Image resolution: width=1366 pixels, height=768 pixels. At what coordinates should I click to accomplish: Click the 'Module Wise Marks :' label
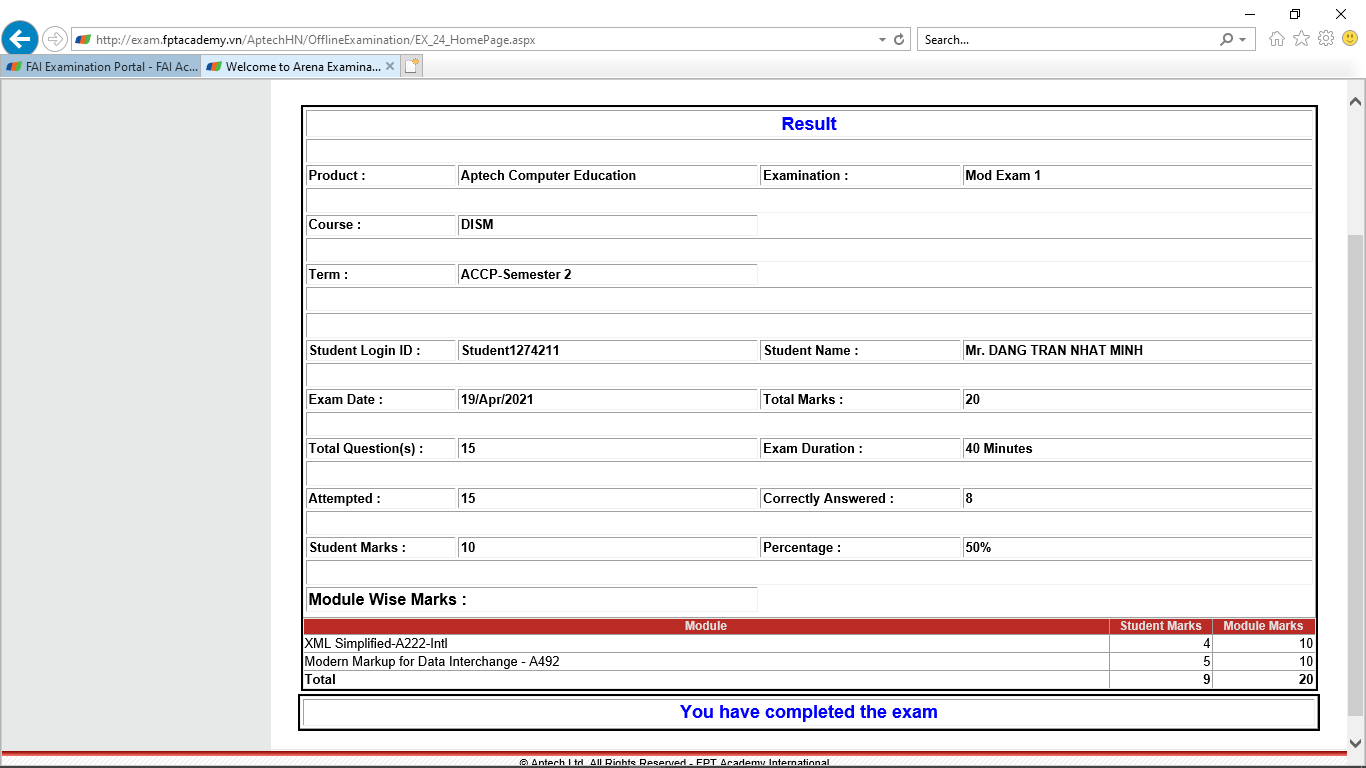click(388, 599)
